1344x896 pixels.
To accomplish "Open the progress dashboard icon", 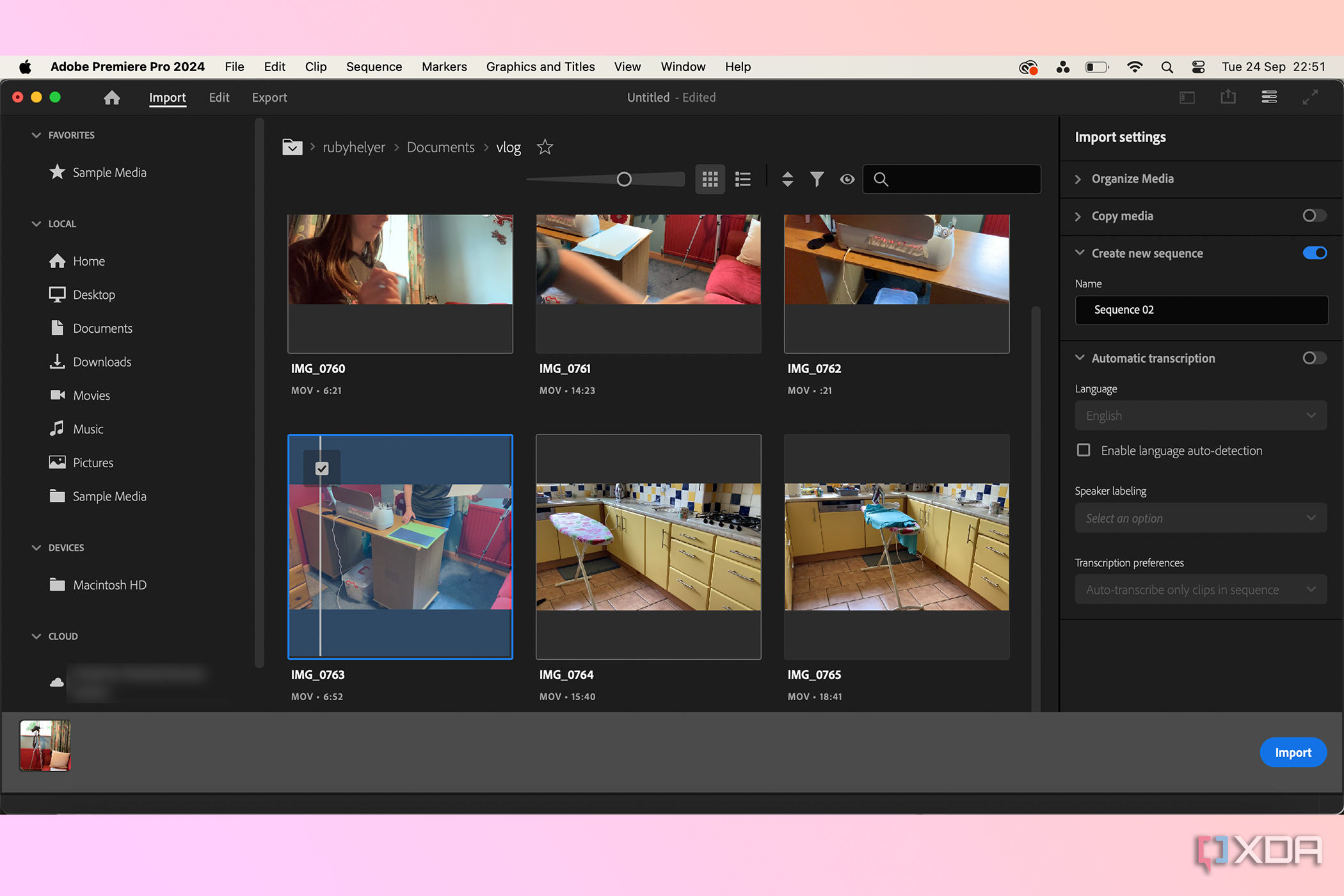I will 1269,97.
